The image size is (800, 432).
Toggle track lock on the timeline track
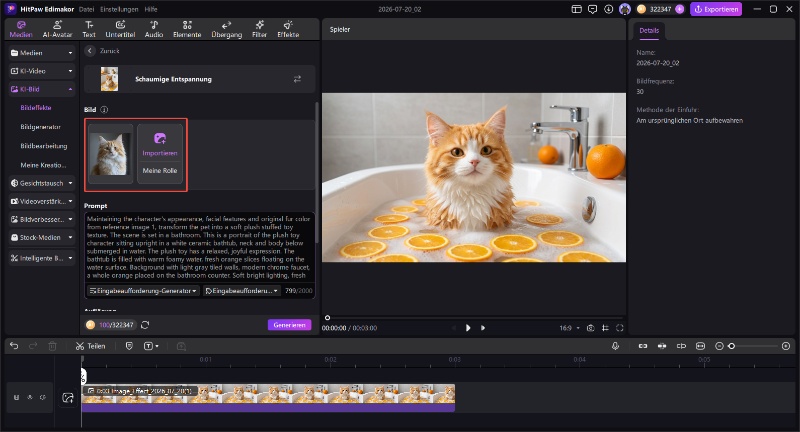[x=16, y=397]
